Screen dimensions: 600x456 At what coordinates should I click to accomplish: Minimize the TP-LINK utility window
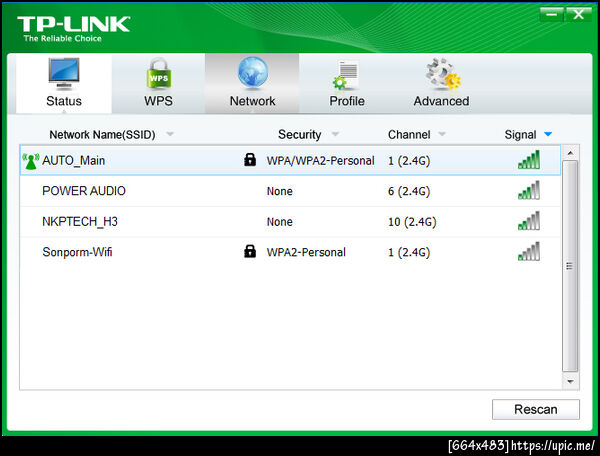pyautogui.click(x=551, y=15)
